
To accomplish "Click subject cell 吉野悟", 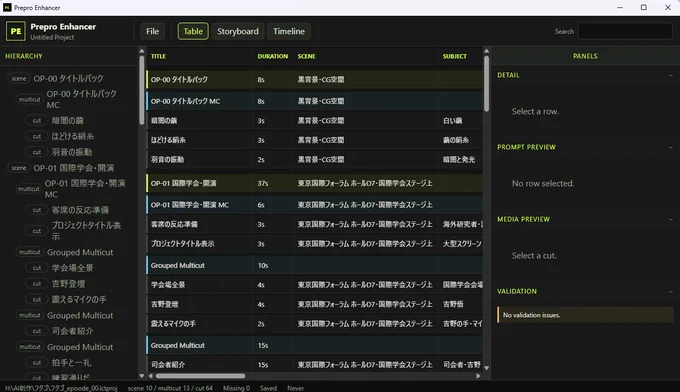I will [x=453, y=304].
